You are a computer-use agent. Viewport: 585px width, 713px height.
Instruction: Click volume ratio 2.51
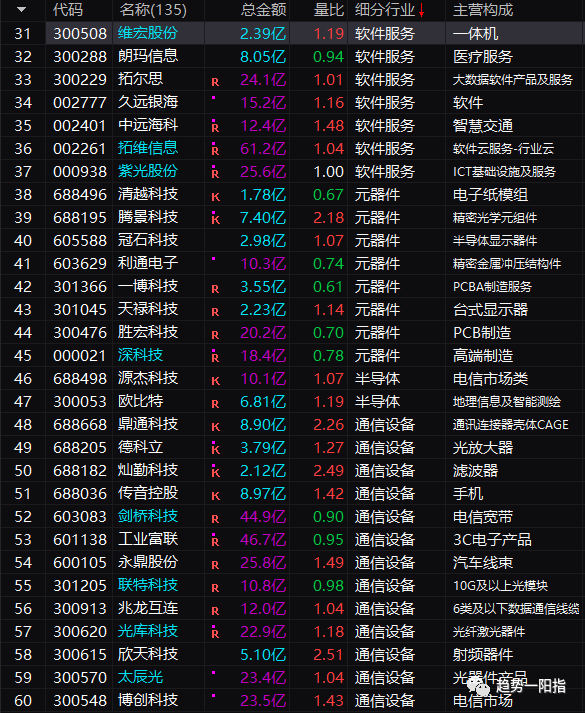329,655
